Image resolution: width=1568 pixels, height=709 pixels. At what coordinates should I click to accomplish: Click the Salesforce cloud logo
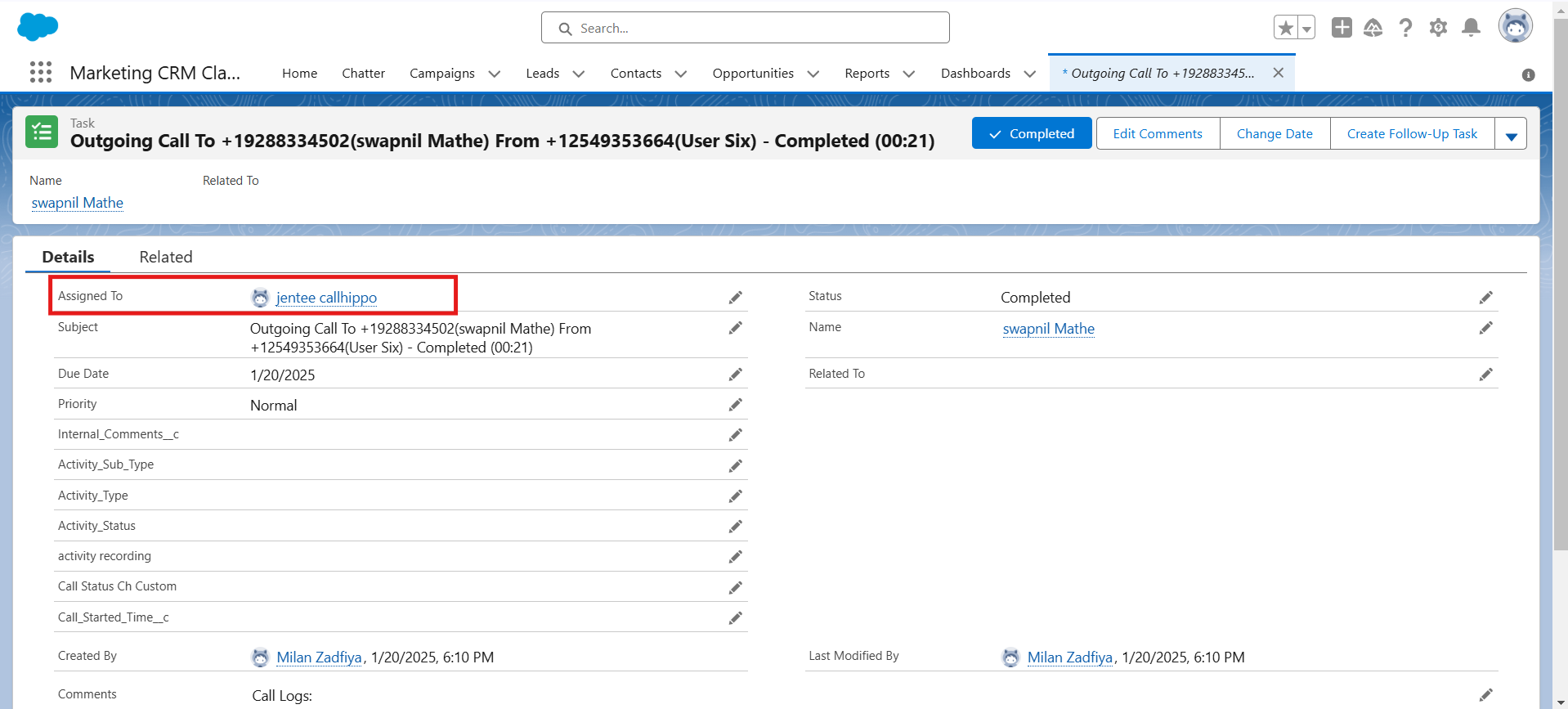pyautogui.click(x=38, y=27)
